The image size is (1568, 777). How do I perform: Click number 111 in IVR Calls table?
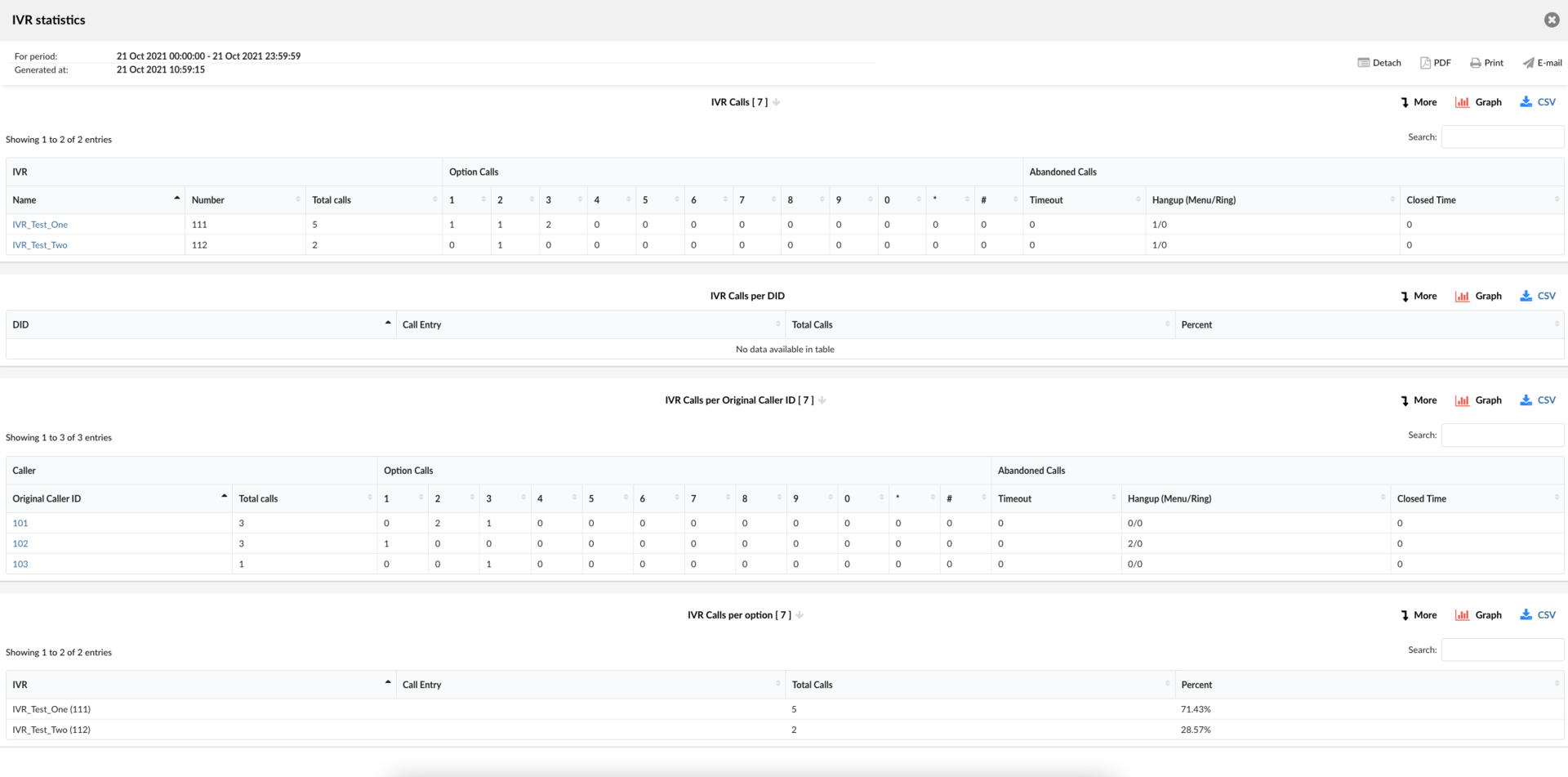pyautogui.click(x=199, y=225)
